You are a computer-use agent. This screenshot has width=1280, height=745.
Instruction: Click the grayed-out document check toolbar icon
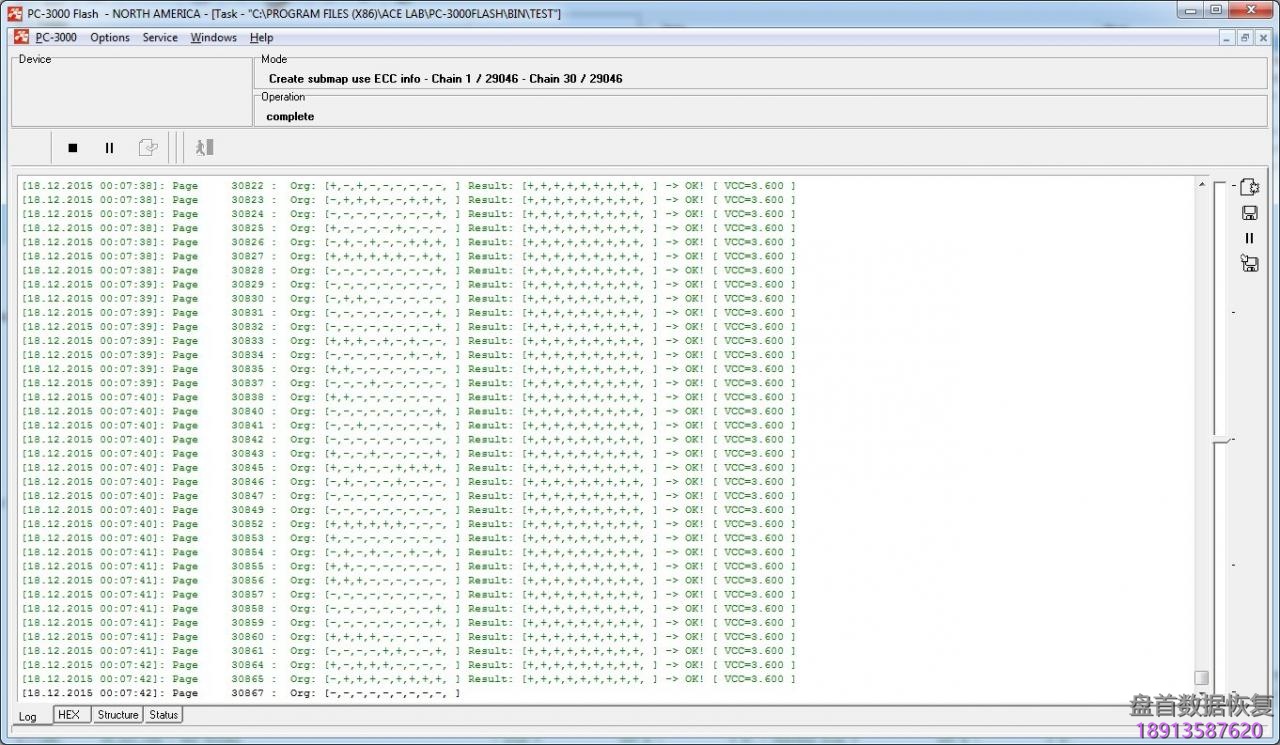[x=147, y=148]
